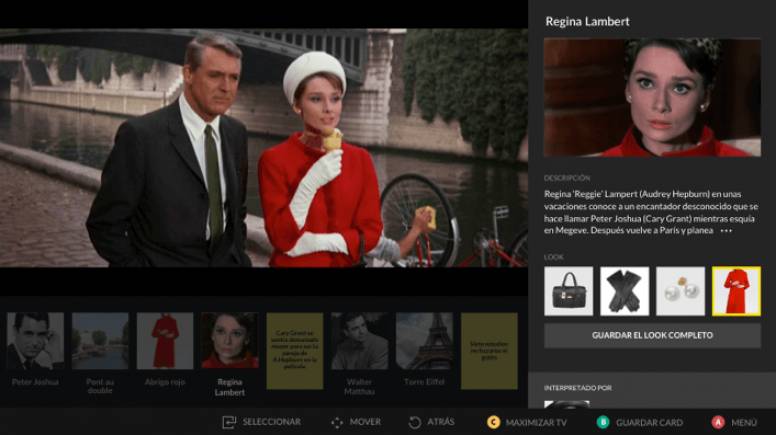Select the black handbag look item
This screenshot has width=776, height=435.
tap(568, 291)
